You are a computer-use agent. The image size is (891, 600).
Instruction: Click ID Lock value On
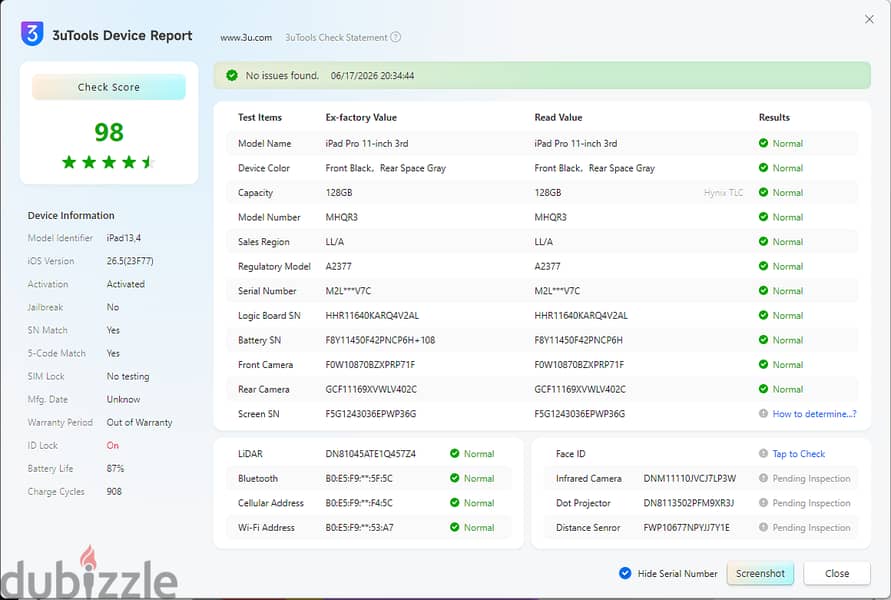pyautogui.click(x=113, y=445)
